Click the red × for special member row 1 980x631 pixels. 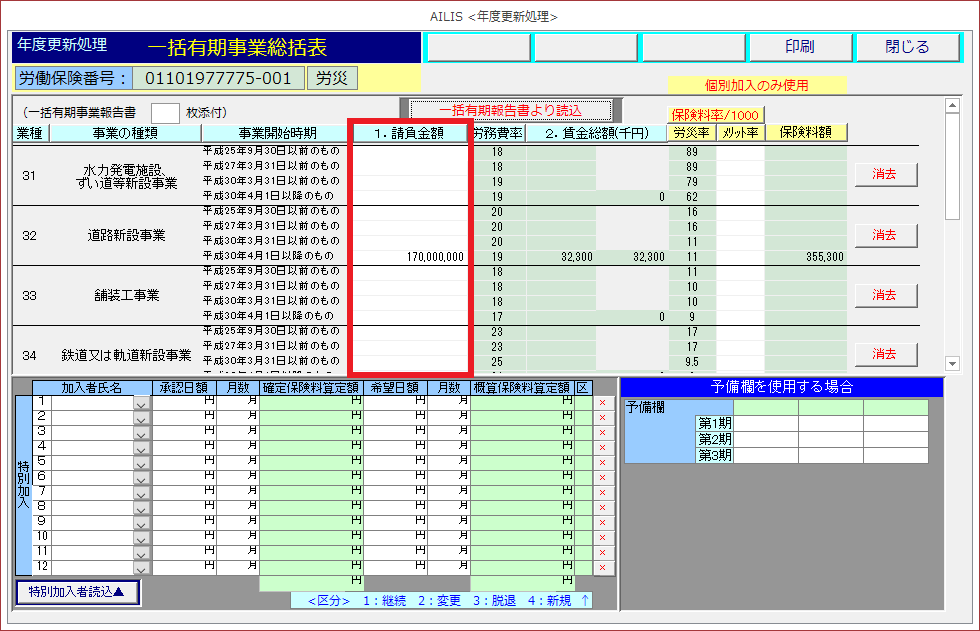(x=602, y=403)
